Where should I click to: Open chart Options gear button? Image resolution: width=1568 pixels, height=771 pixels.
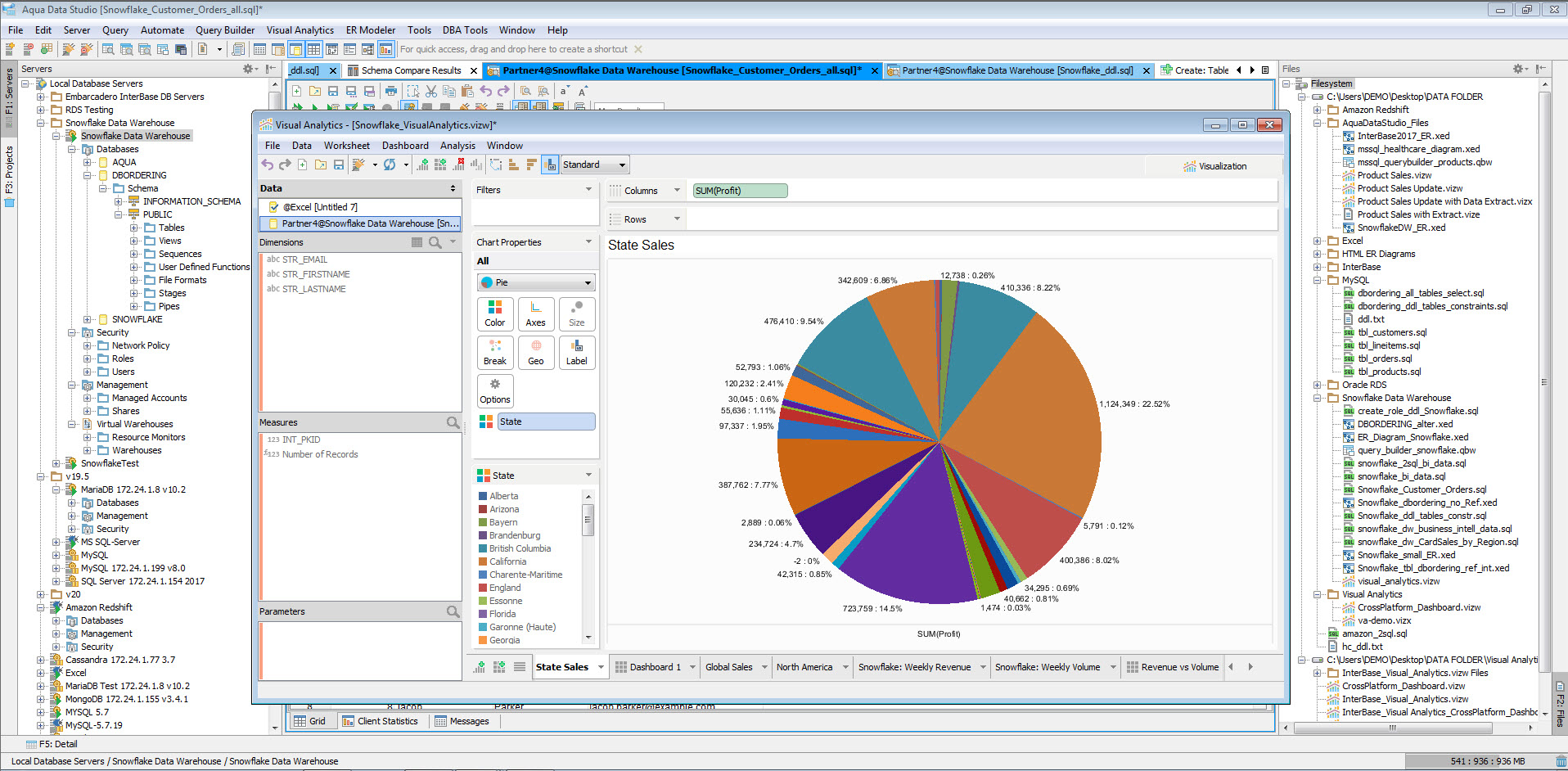tap(495, 390)
